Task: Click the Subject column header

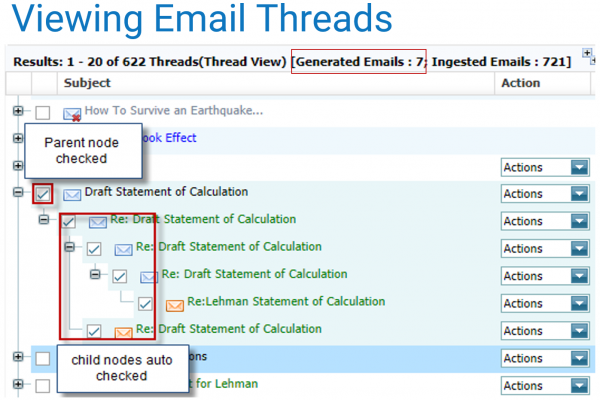Action: (86, 83)
